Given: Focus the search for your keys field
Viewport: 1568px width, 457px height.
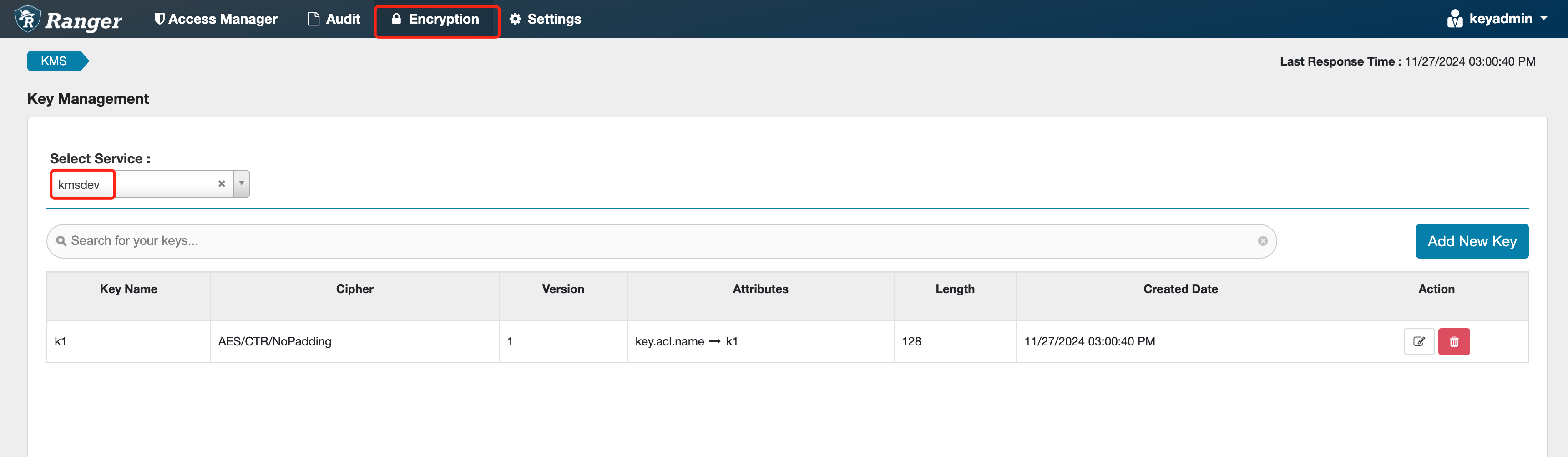Looking at the screenshot, I should (658, 241).
